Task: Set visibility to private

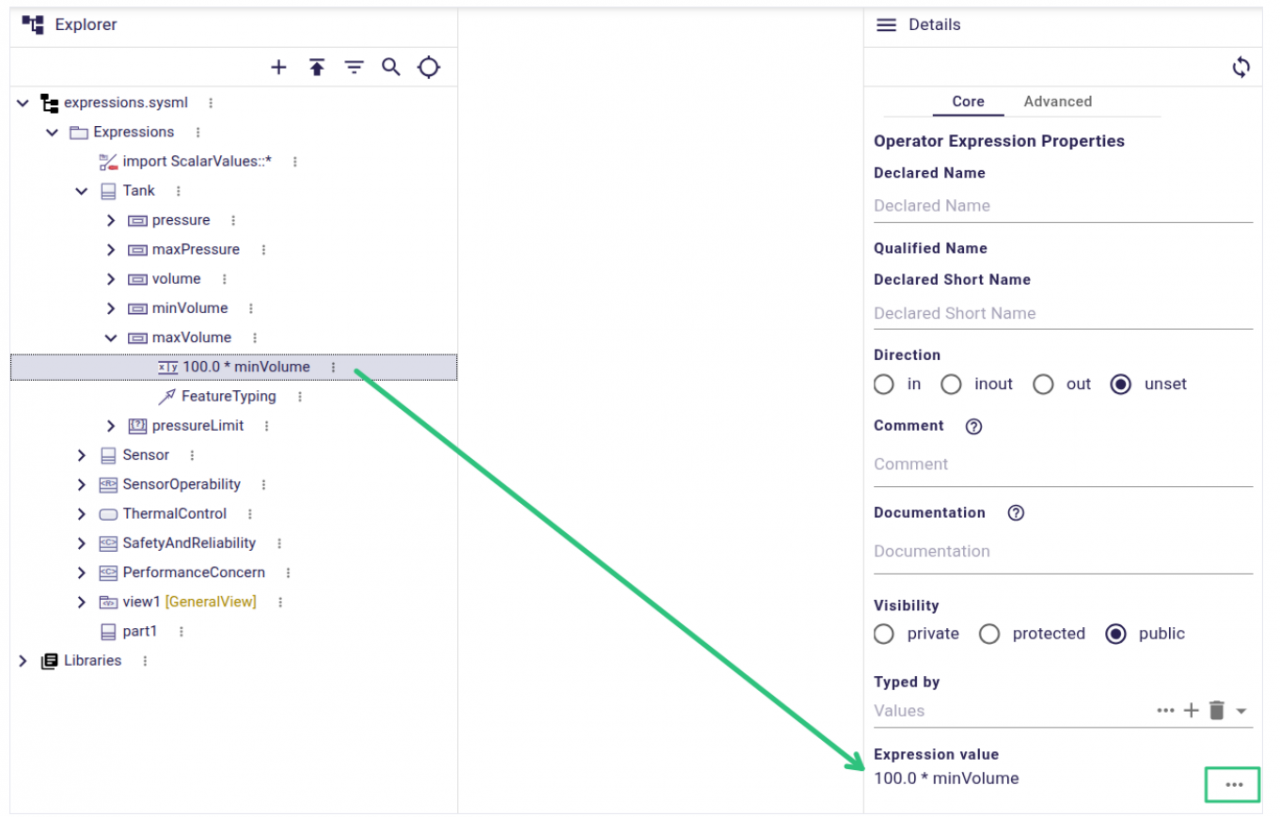Action: (x=884, y=634)
